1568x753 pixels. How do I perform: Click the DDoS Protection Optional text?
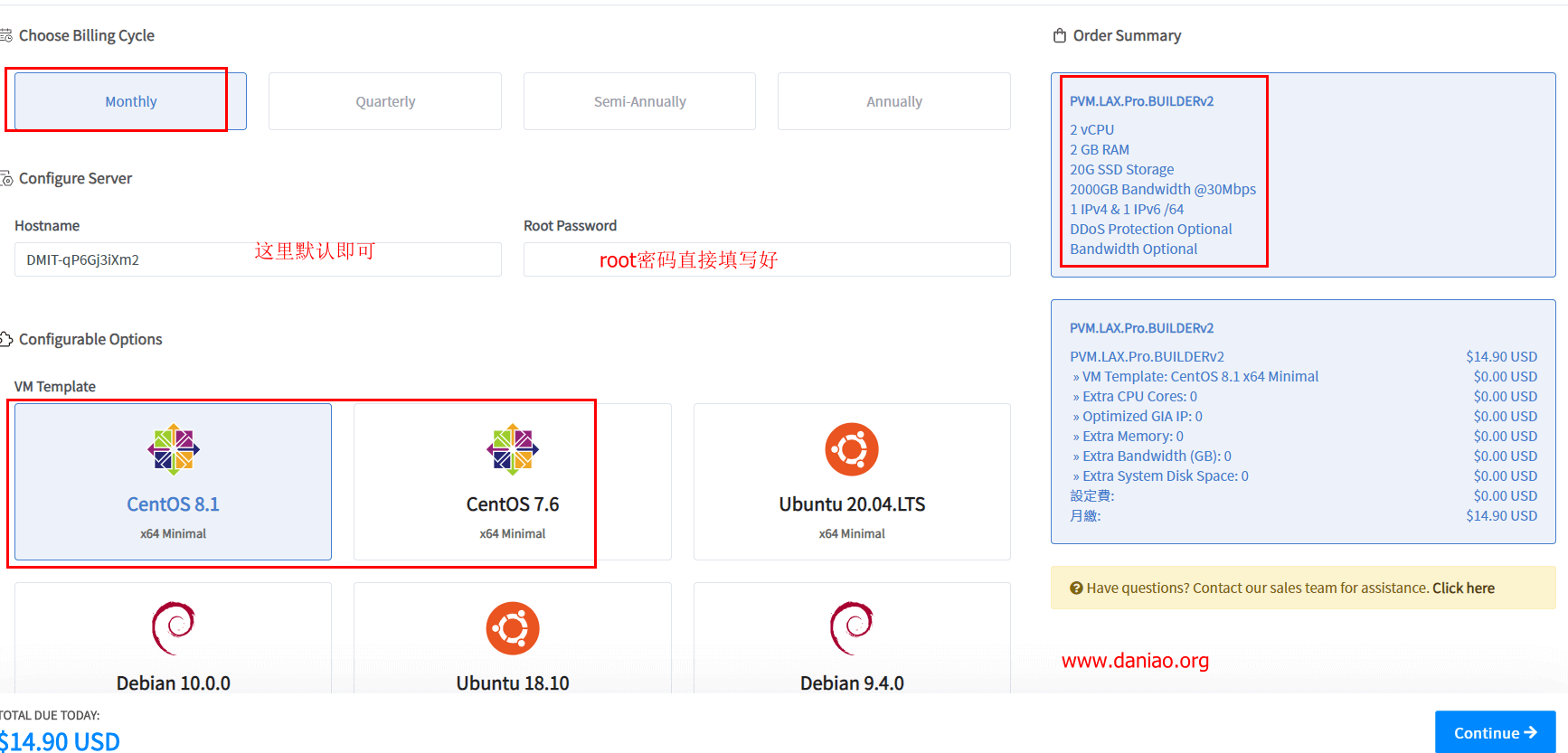1150,229
